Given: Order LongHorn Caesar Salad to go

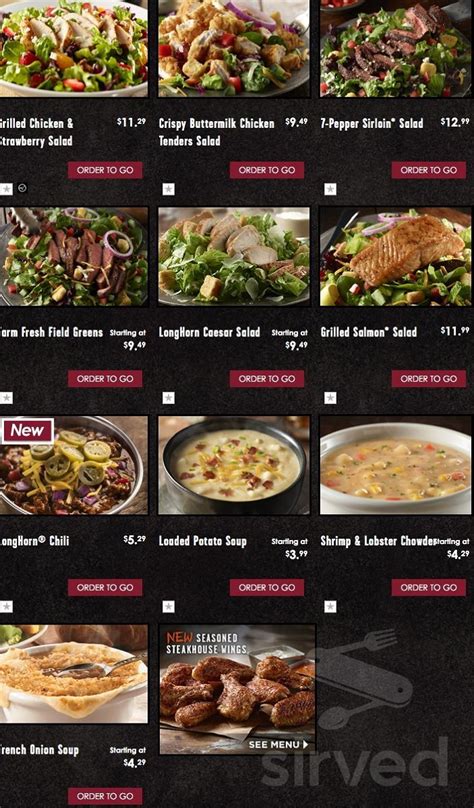Looking at the screenshot, I should pos(267,379).
